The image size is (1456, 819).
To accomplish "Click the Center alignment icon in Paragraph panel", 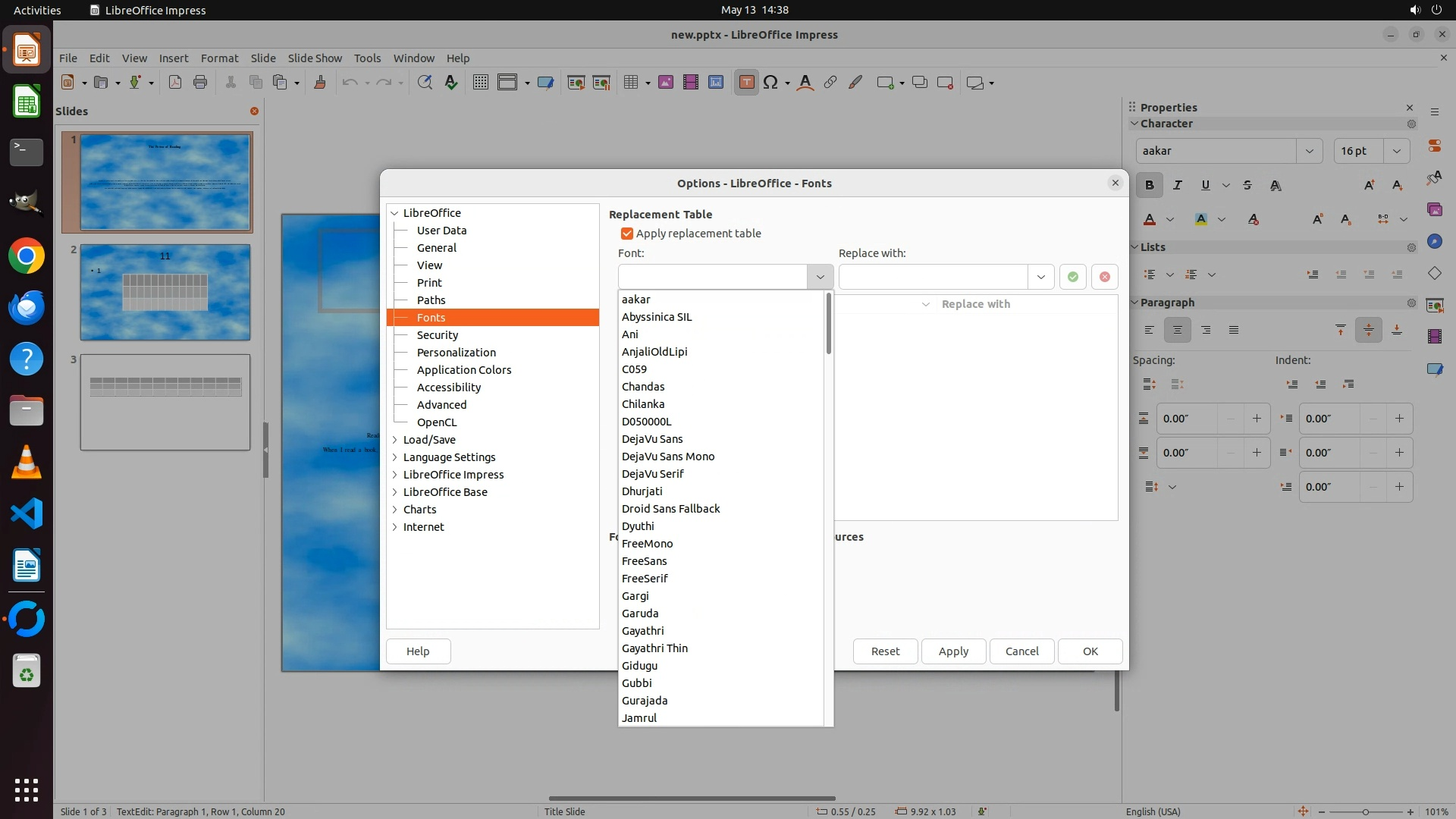I will click(1178, 330).
